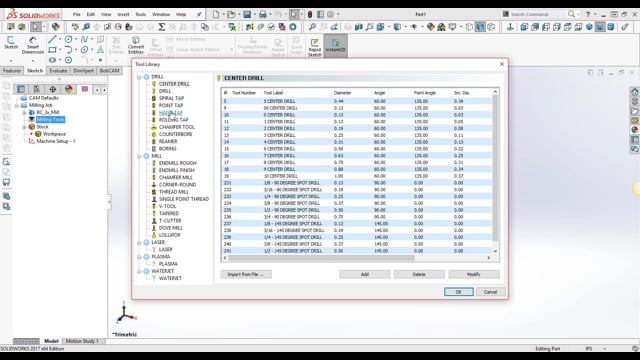The height and width of the screenshot is (360, 640).
Task: Click the Modify button in Tool Library
Action: click(x=473, y=274)
